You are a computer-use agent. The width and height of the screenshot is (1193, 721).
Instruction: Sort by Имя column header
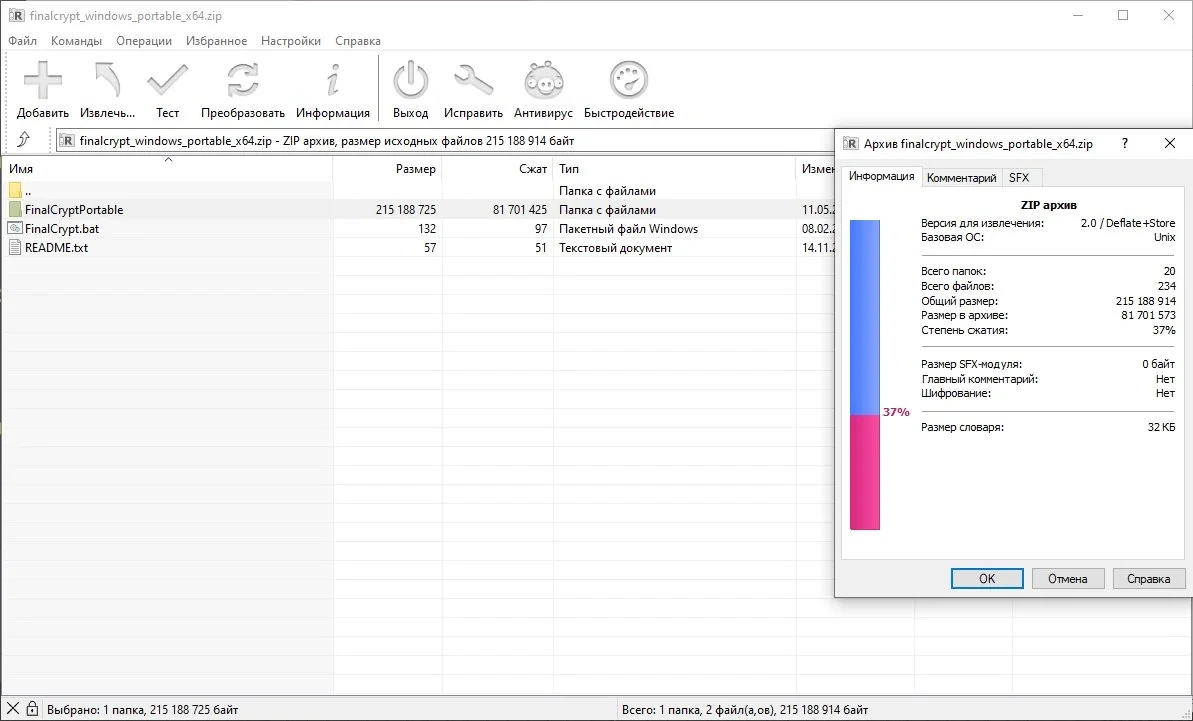point(167,169)
